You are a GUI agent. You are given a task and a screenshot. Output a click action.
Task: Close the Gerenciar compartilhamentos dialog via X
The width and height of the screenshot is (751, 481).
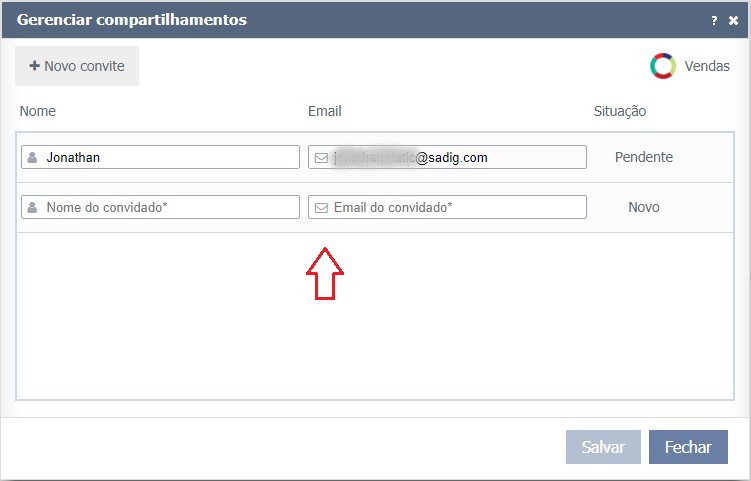pyautogui.click(x=733, y=20)
